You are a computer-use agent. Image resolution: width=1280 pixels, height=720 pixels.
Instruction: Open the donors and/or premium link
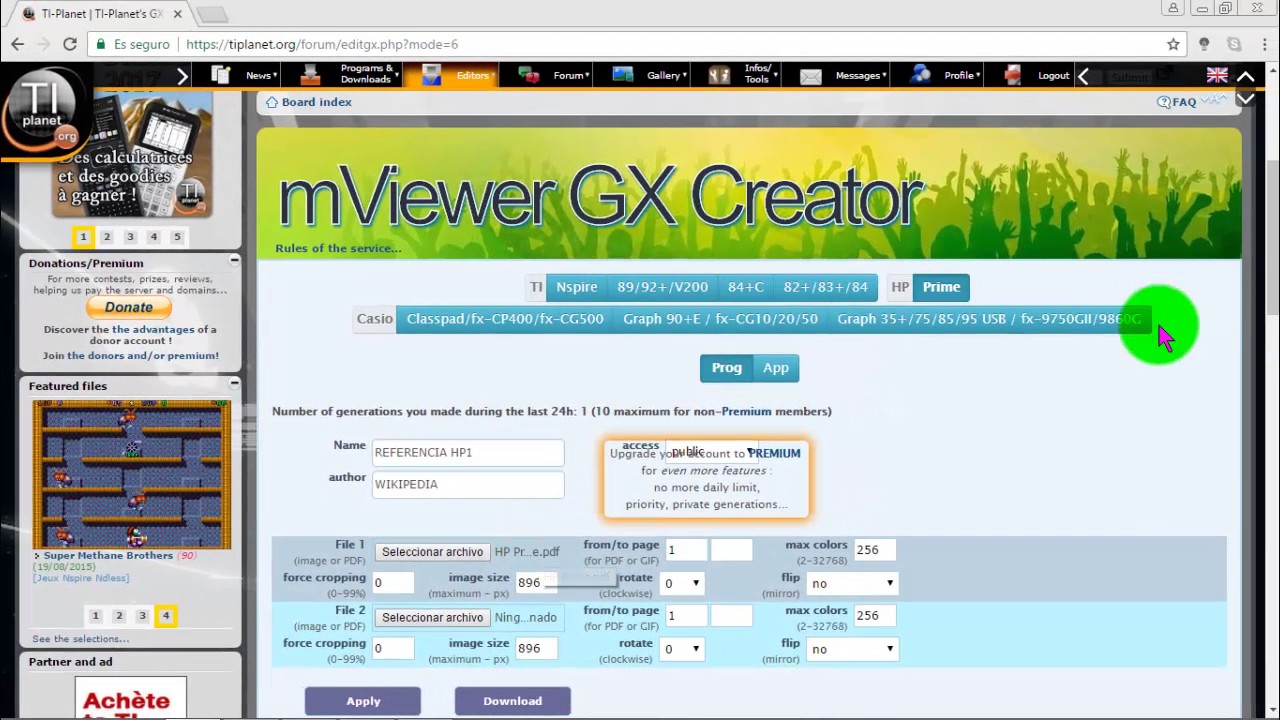click(x=143, y=355)
